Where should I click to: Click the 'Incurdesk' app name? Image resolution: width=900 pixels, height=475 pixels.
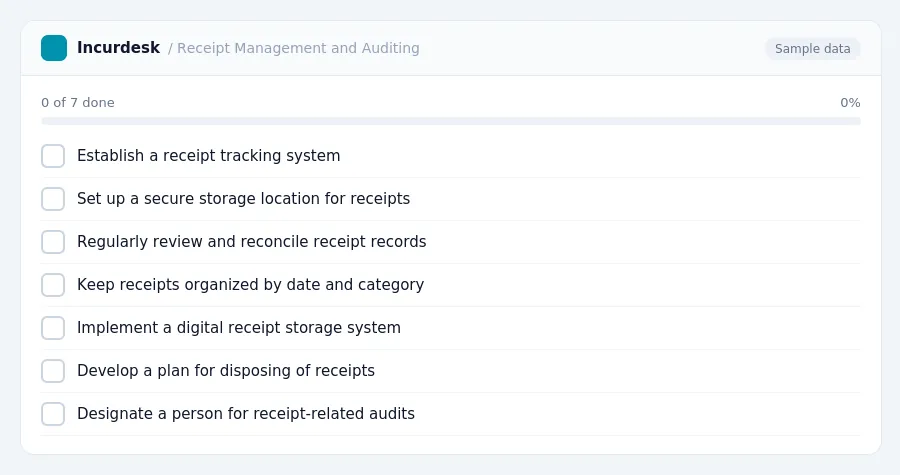(118, 48)
